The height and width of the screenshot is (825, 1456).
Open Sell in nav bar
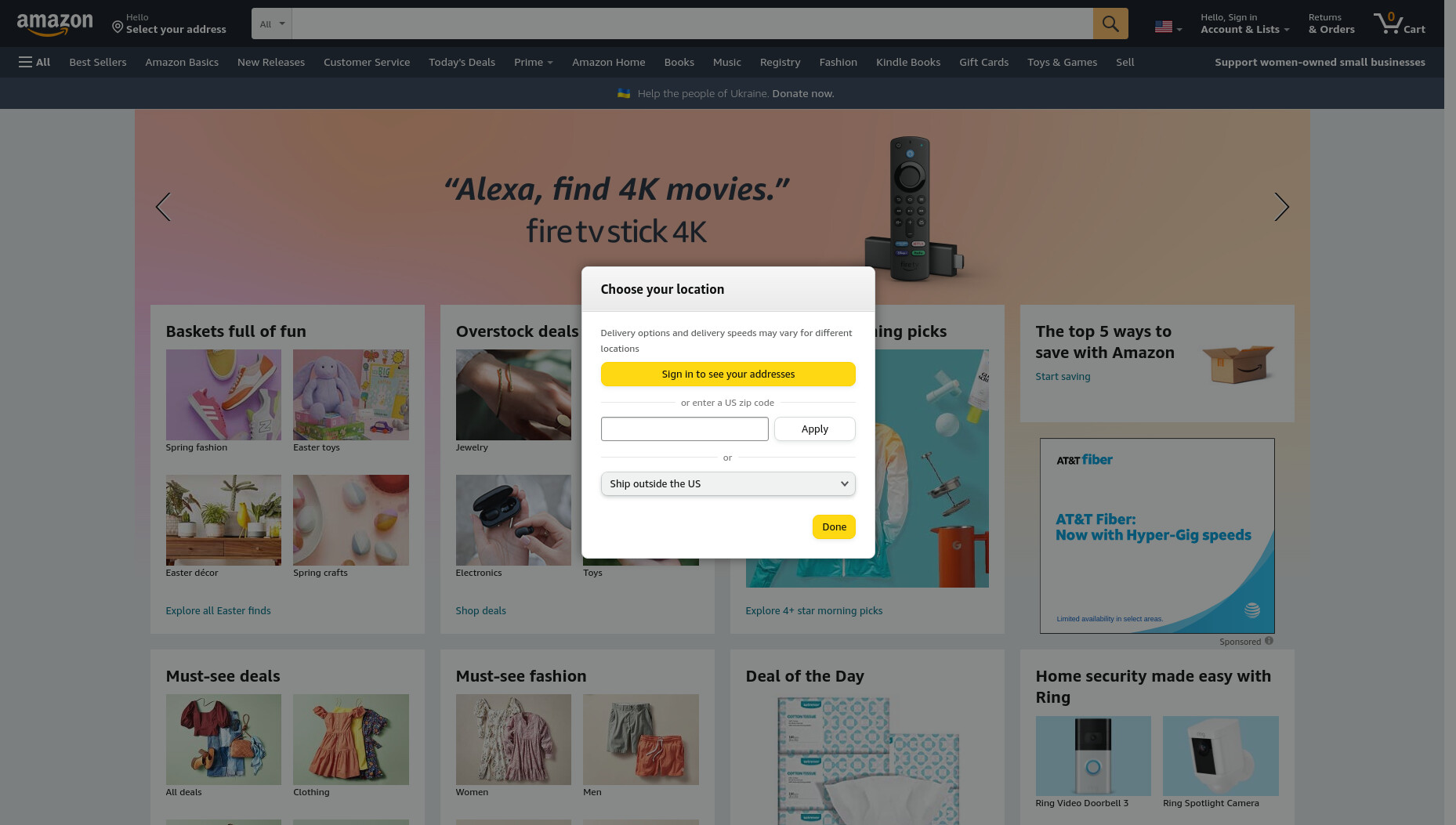pos(1125,62)
